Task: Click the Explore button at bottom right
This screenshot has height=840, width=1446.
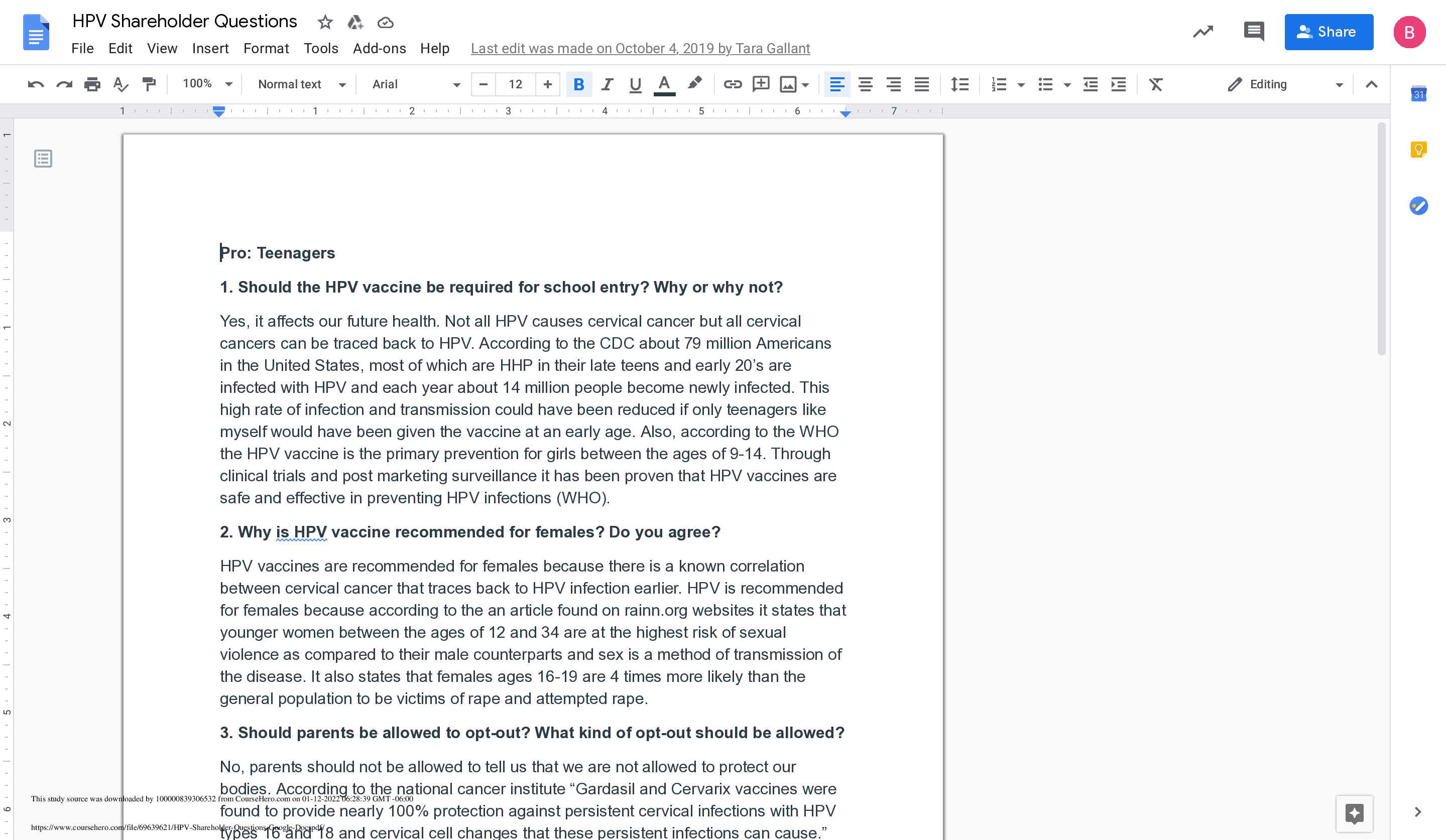Action: pos(1354,813)
